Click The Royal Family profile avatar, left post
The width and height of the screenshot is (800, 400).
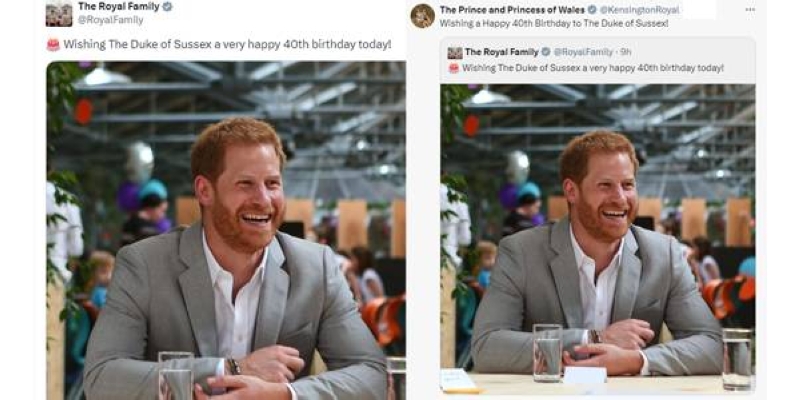click(59, 13)
